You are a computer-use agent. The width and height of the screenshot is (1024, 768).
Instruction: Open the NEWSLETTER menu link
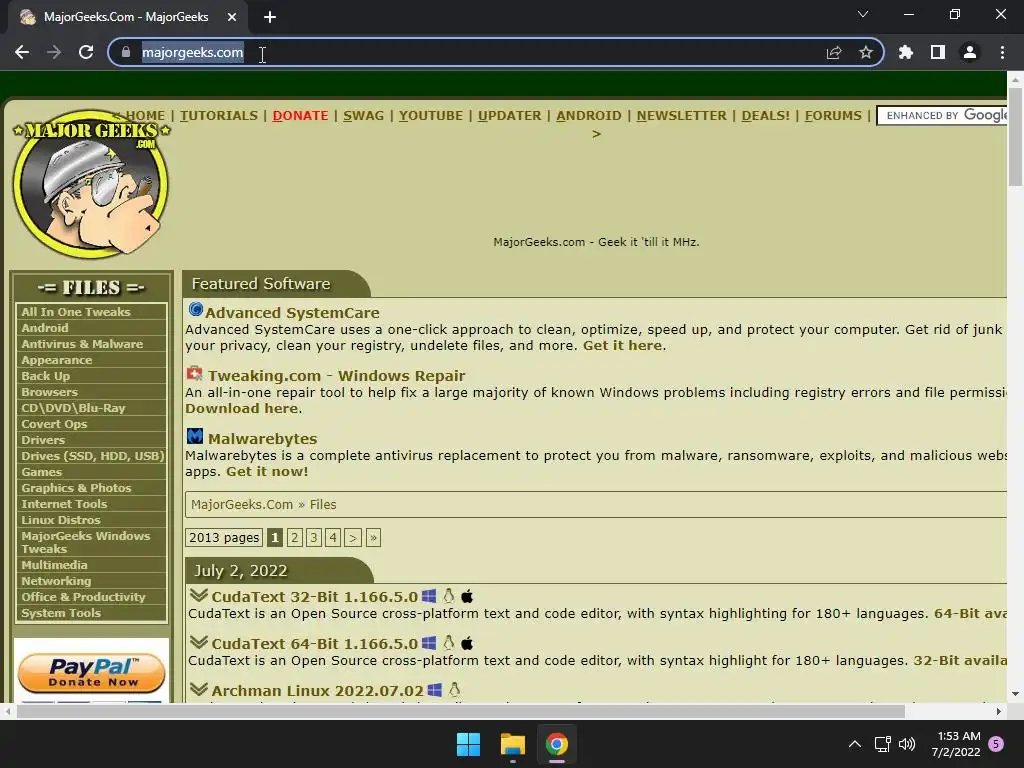[x=681, y=116]
